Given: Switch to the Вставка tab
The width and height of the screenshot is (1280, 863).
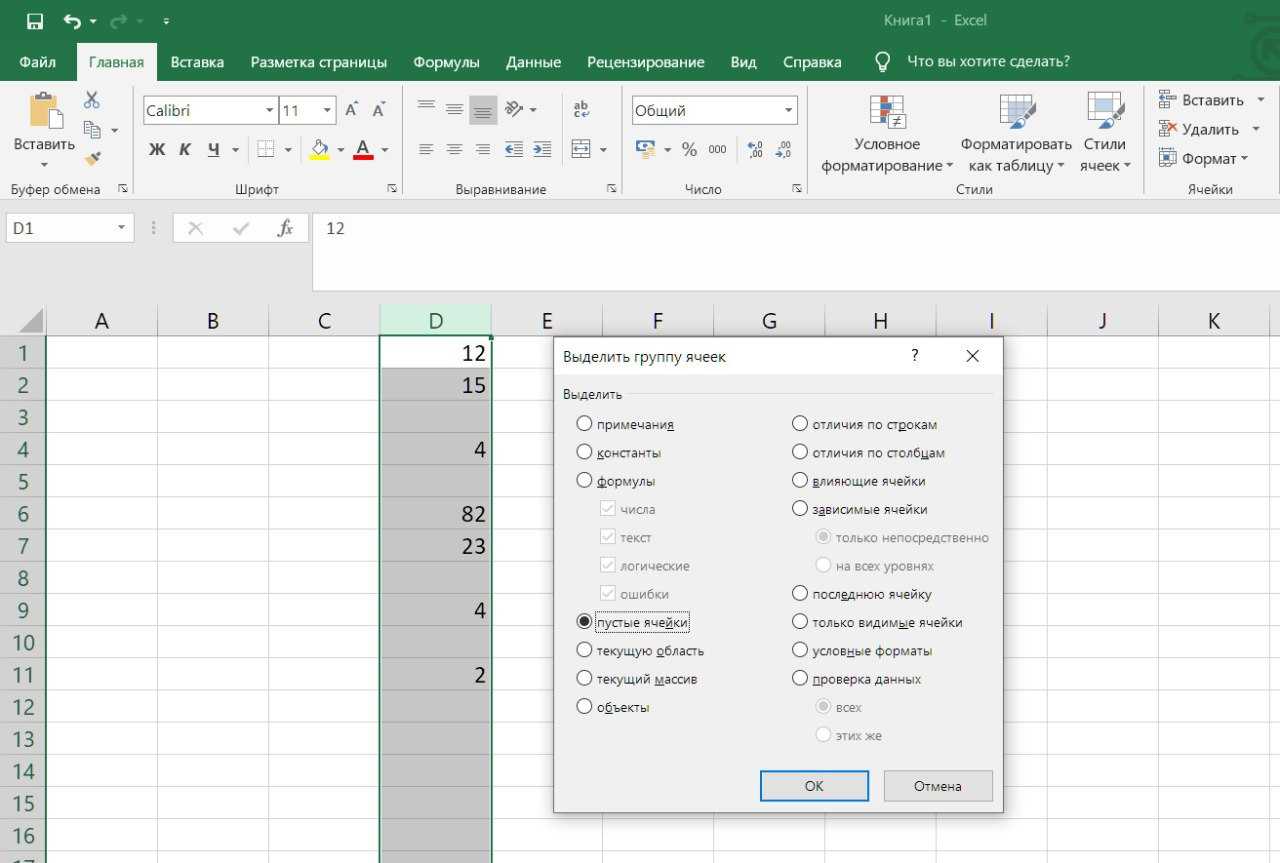Looking at the screenshot, I should tap(197, 62).
